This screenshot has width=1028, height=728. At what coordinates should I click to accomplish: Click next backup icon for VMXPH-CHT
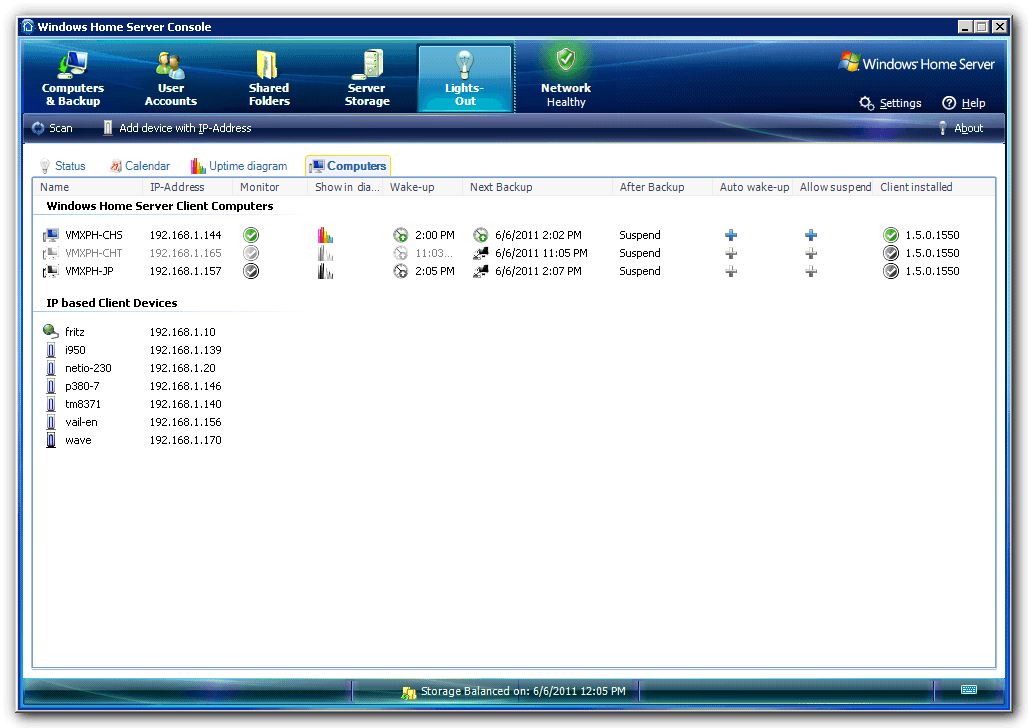tap(481, 253)
